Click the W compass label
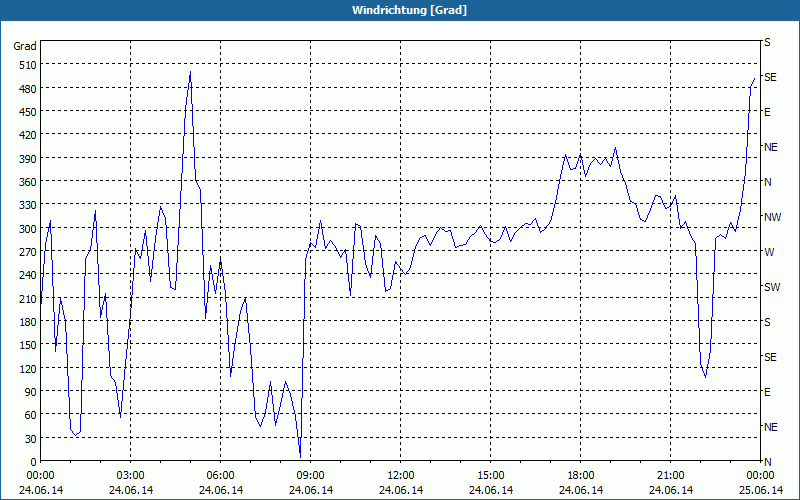 click(x=768, y=252)
